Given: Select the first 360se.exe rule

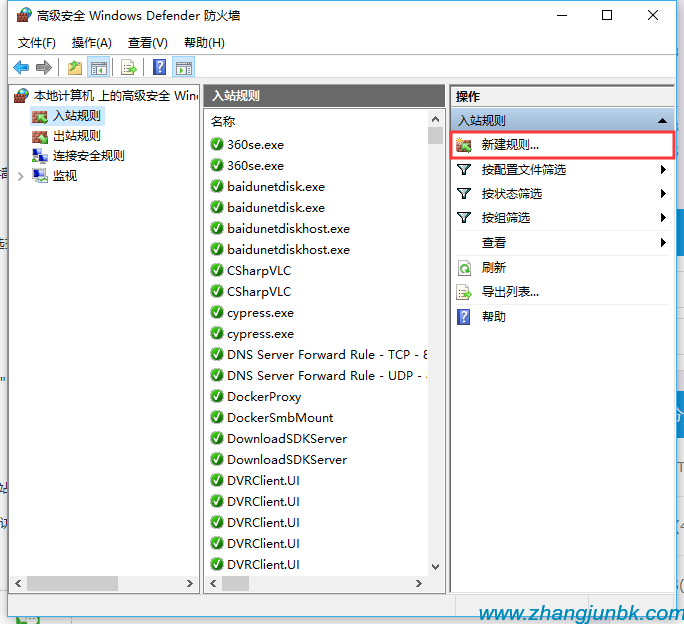Looking at the screenshot, I should pyautogui.click(x=255, y=144).
